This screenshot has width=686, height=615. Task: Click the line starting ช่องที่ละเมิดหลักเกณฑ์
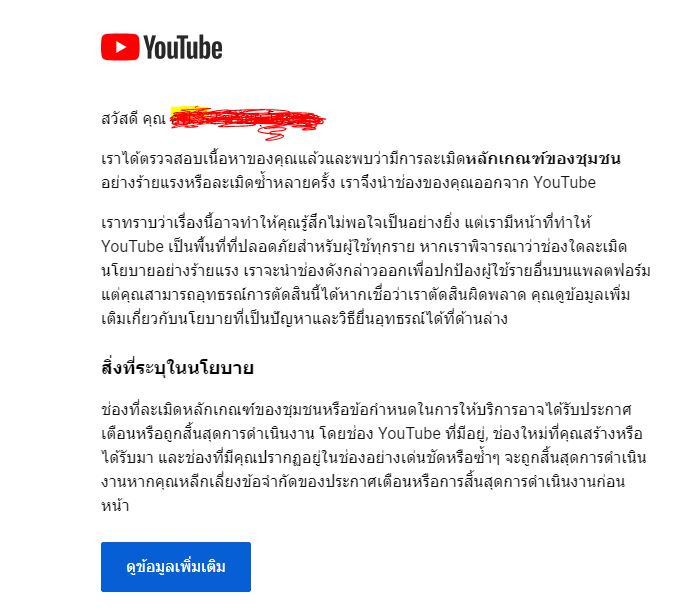tap(366, 410)
